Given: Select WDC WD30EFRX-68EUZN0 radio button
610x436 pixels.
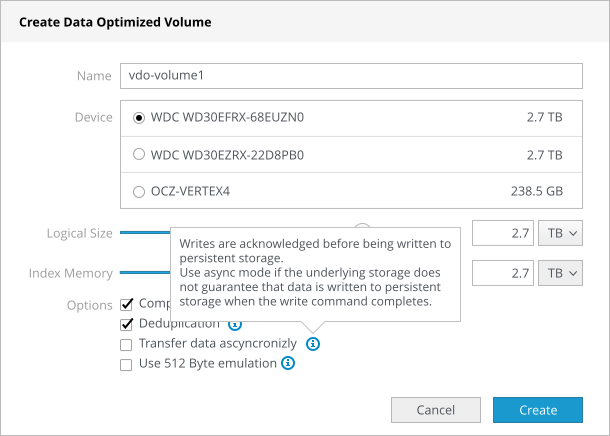Looking at the screenshot, I should 139,117.
